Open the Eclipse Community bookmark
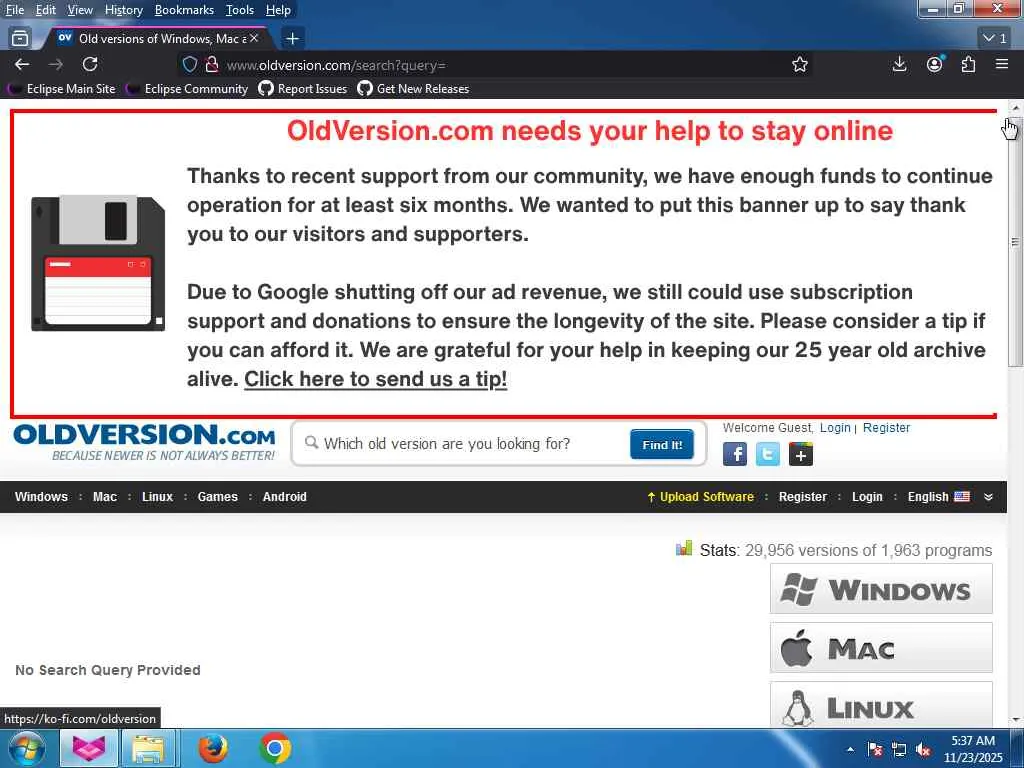 (x=187, y=89)
